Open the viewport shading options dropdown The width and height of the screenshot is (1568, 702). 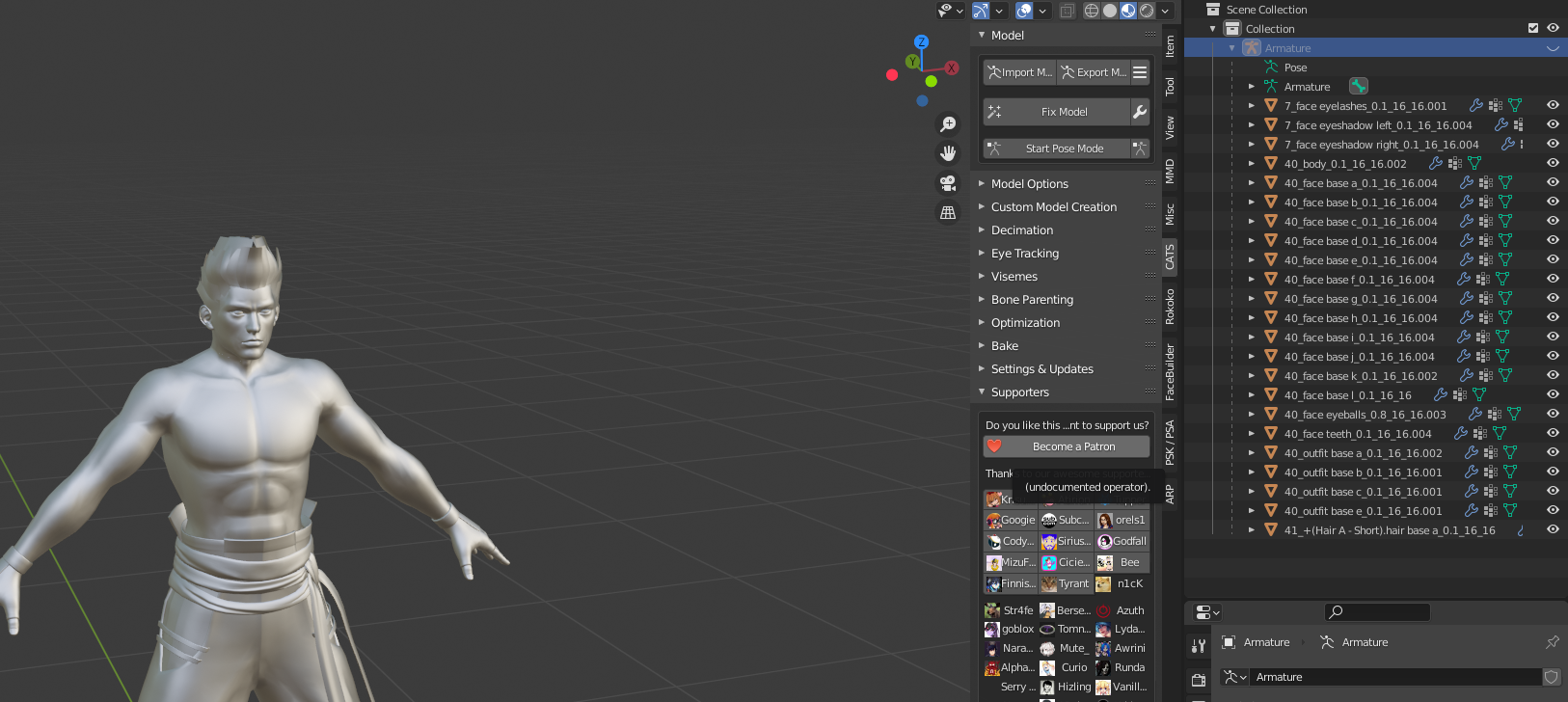tap(1165, 11)
